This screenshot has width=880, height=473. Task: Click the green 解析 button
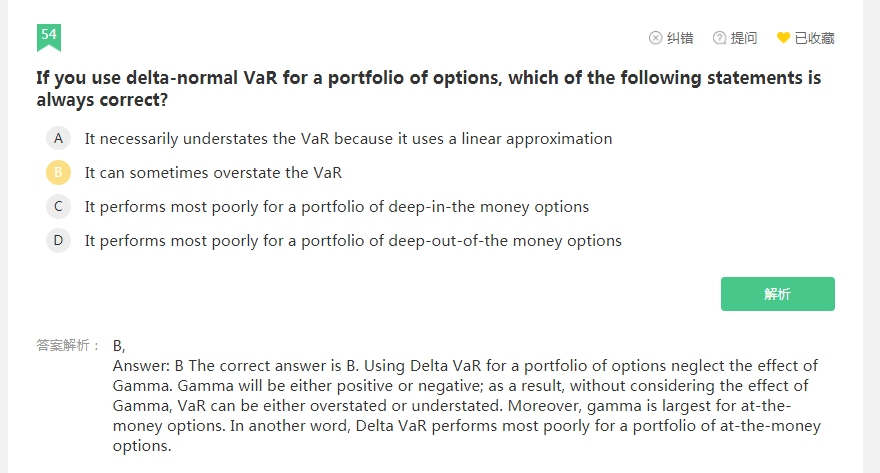(777, 294)
